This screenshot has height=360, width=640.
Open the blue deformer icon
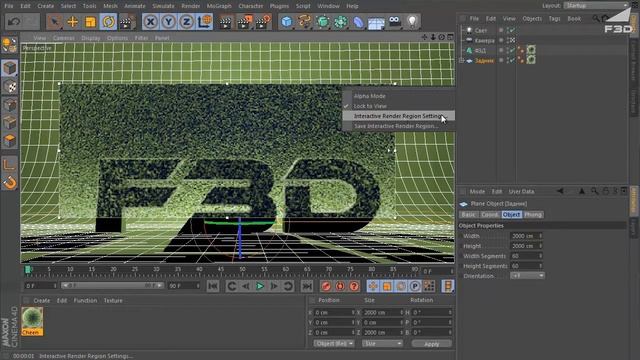click(358, 22)
